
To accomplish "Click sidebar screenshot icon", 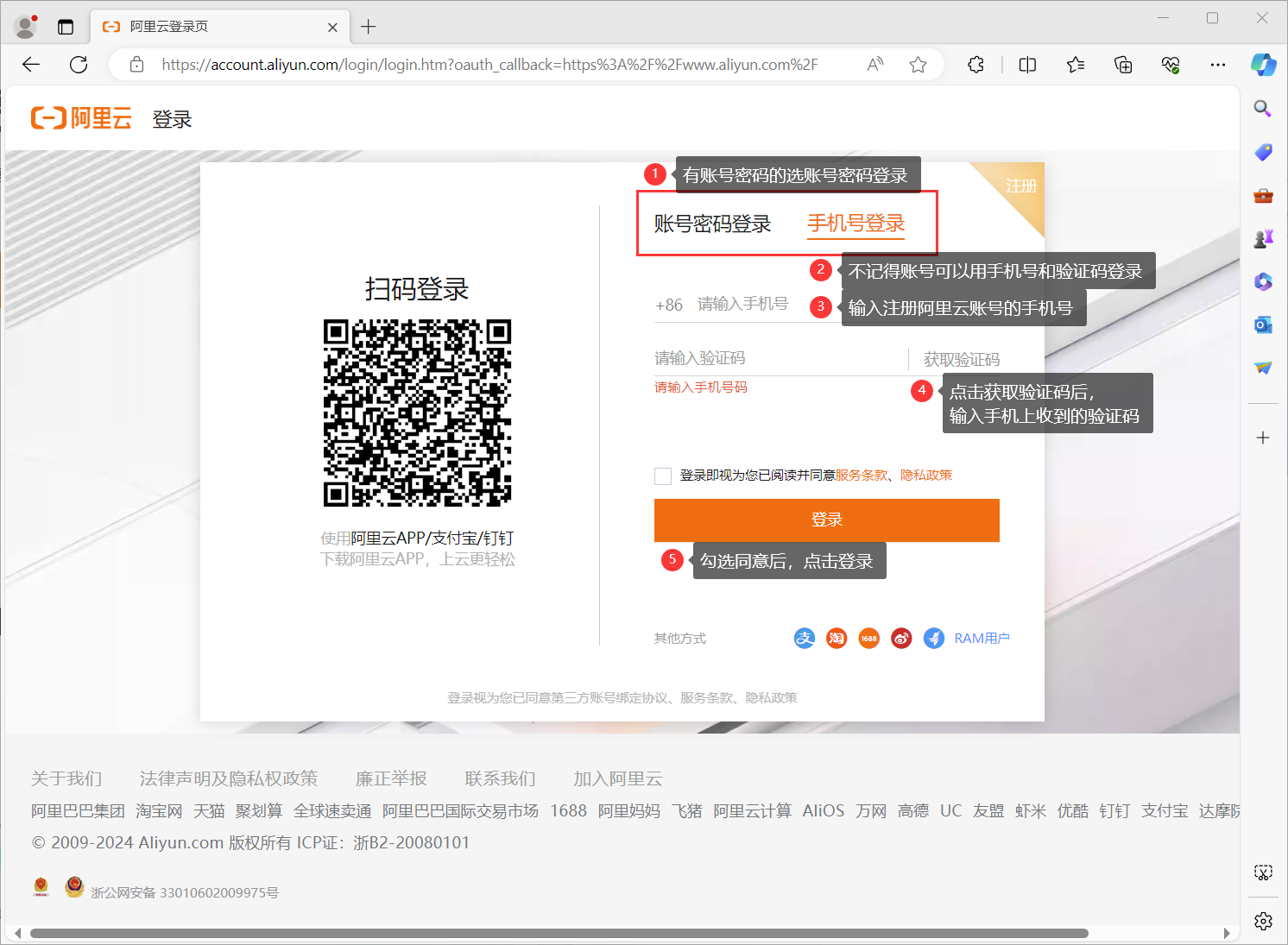I will (1263, 873).
